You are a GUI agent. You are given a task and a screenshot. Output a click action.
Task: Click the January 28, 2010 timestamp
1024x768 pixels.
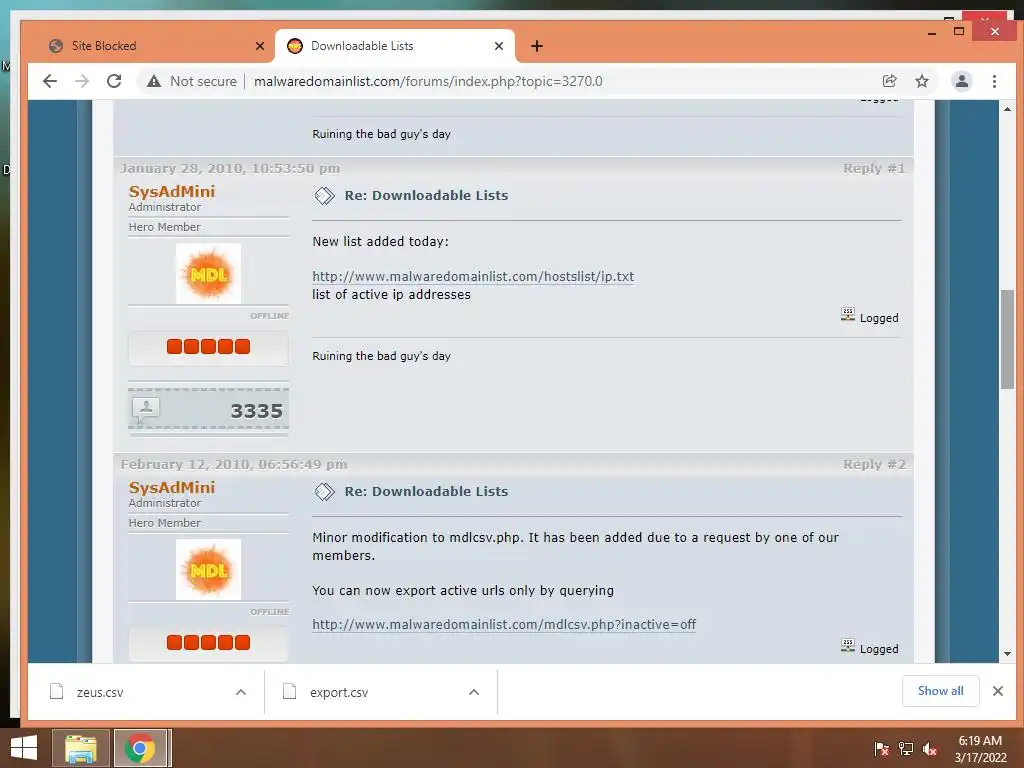point(230,168)
